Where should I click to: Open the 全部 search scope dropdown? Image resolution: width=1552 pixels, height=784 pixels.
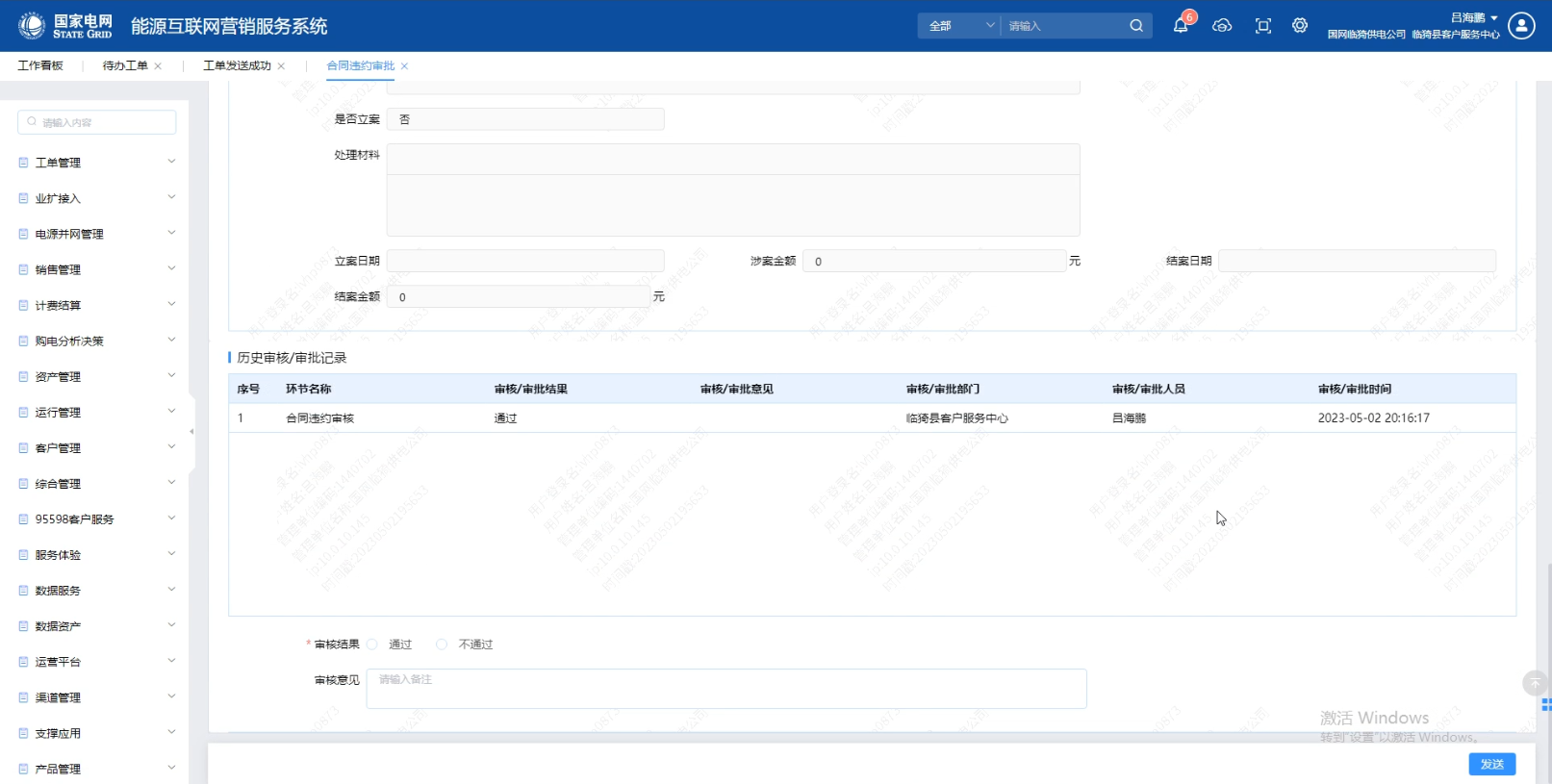959,26
